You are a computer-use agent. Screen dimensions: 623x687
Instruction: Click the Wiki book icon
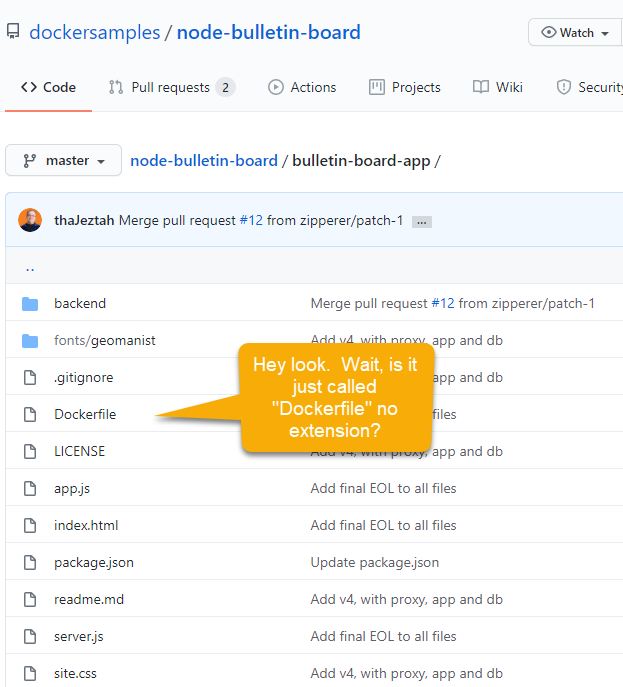click(x=481, y=87)
